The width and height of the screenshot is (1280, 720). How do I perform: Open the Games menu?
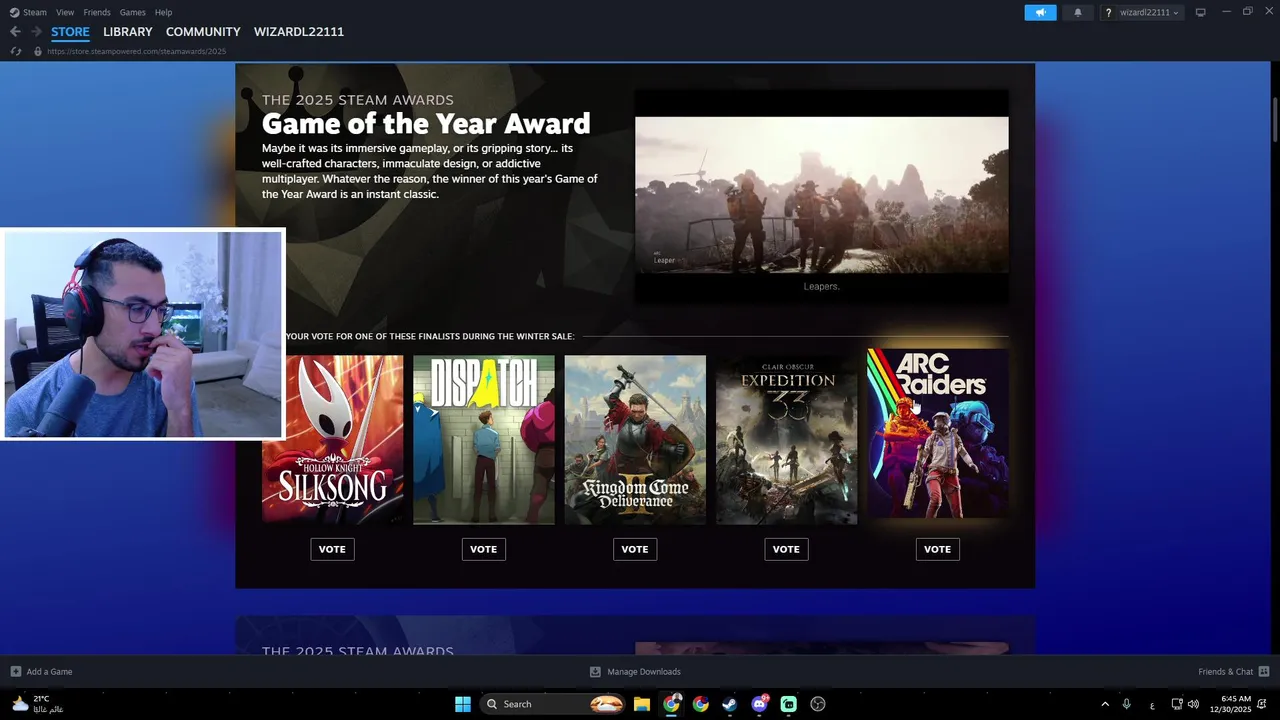click(x=132, y=12)
